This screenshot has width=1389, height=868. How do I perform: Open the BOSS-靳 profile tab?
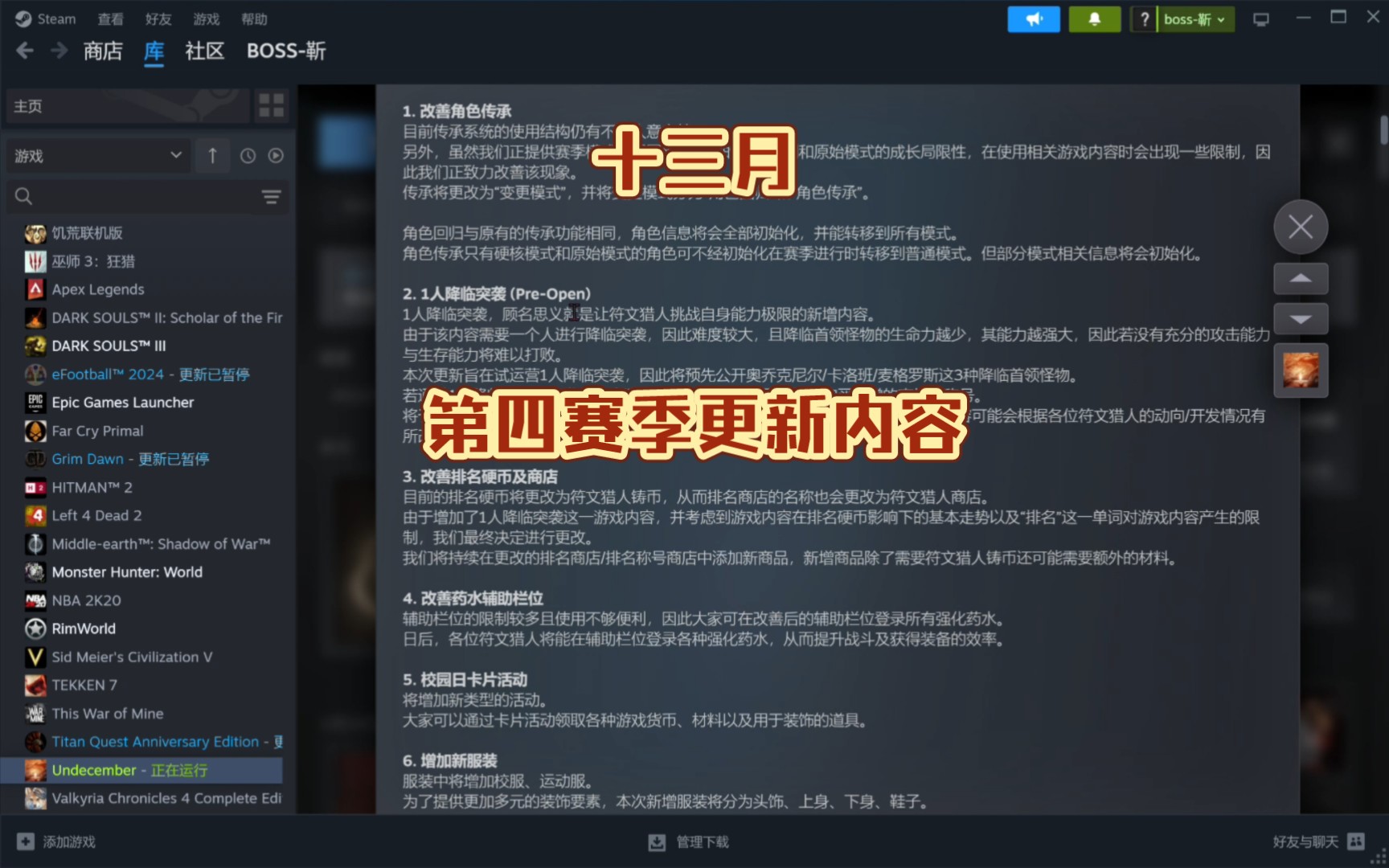[x=286, y=51]
